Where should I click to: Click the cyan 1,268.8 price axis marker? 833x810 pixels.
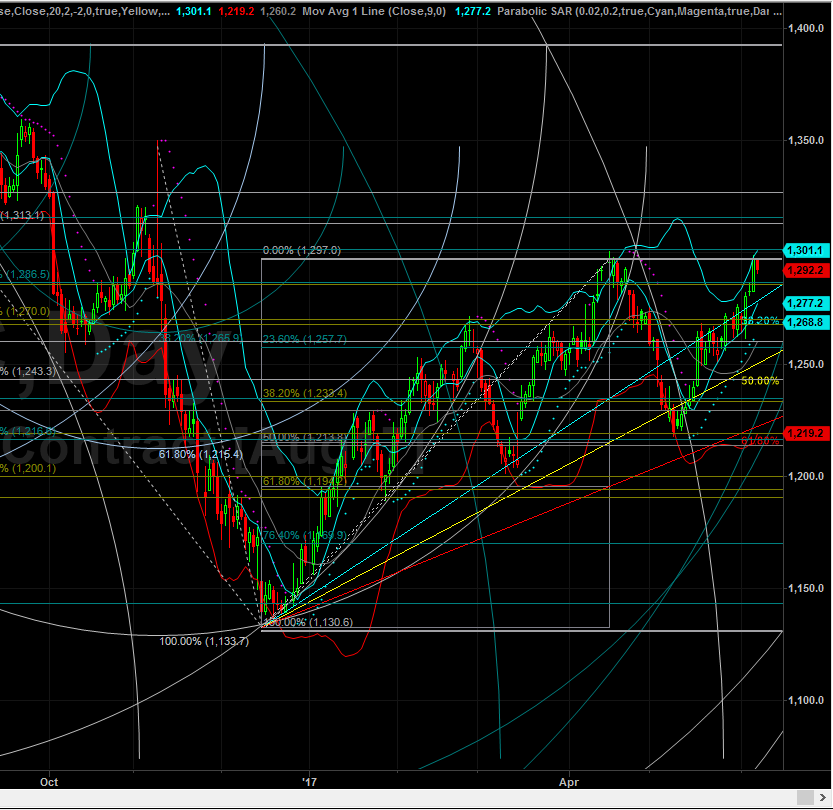coord(806,322)
